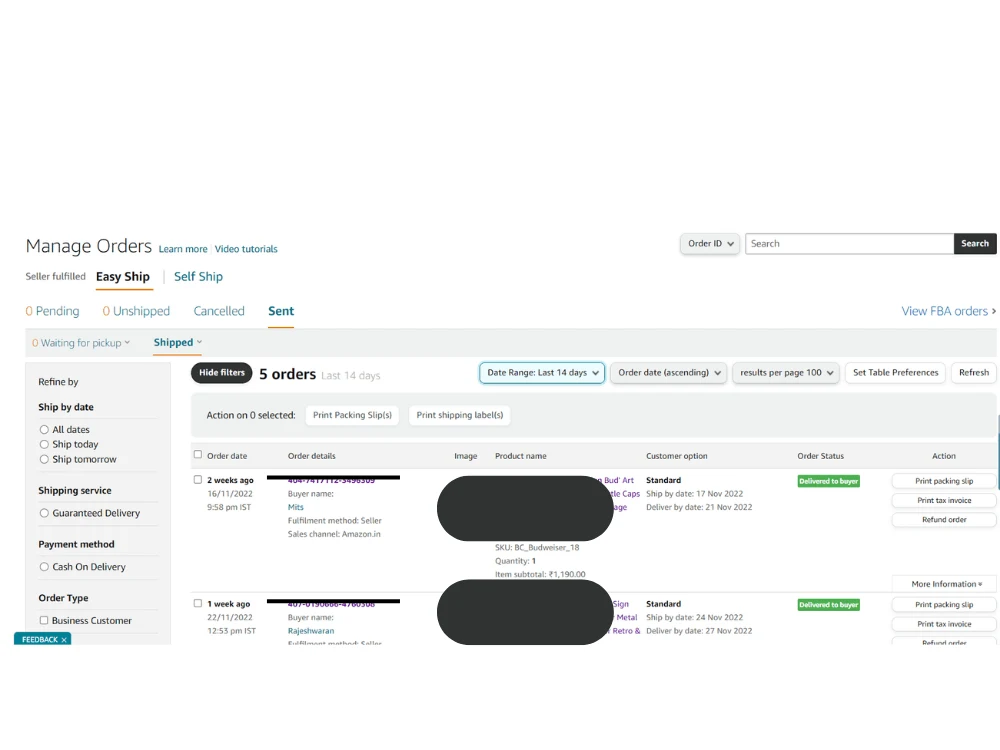Click the Delivered to buyer badge, second order

coord(828,605)
